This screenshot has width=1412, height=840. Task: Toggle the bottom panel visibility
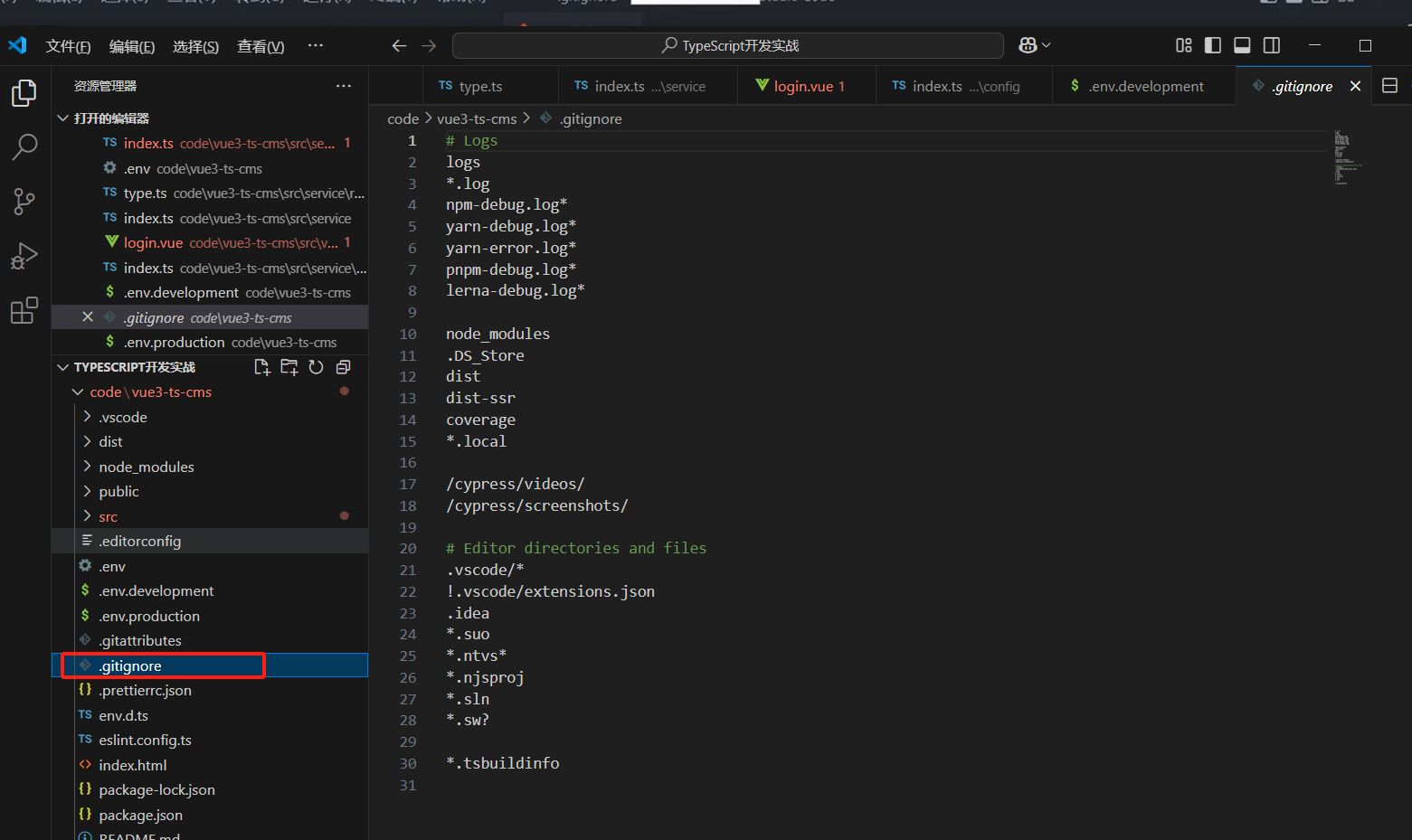(1242, 45)
